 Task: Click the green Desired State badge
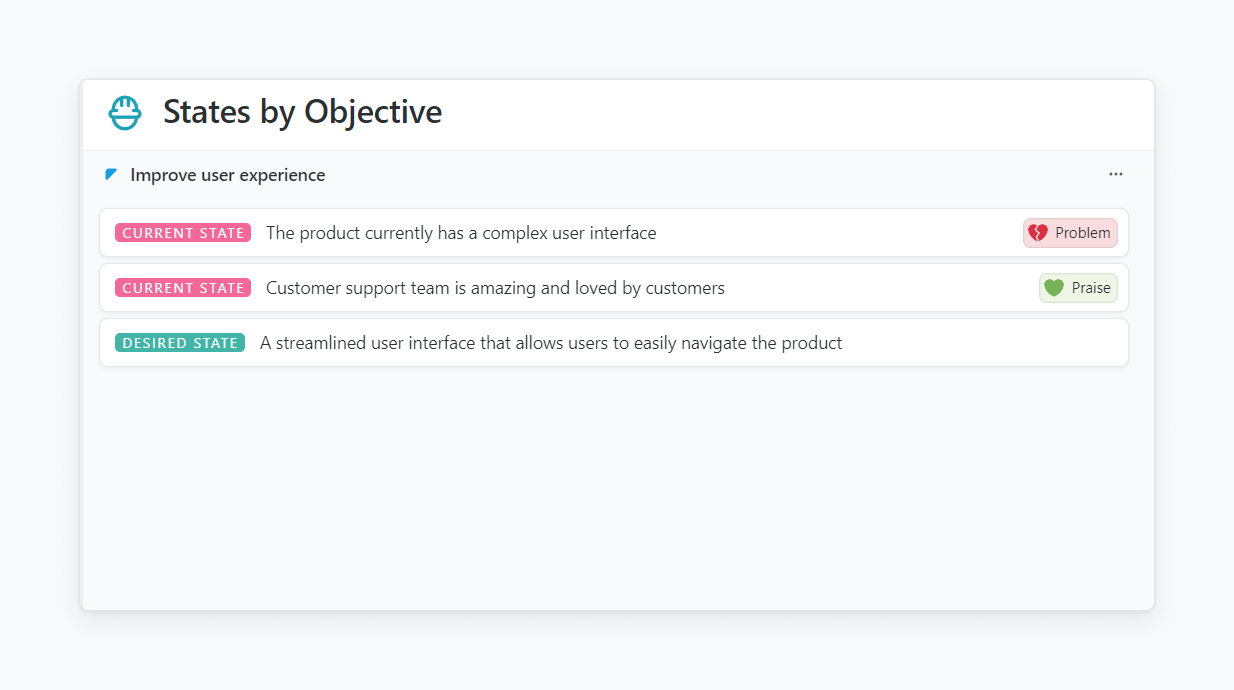point(180,343)
